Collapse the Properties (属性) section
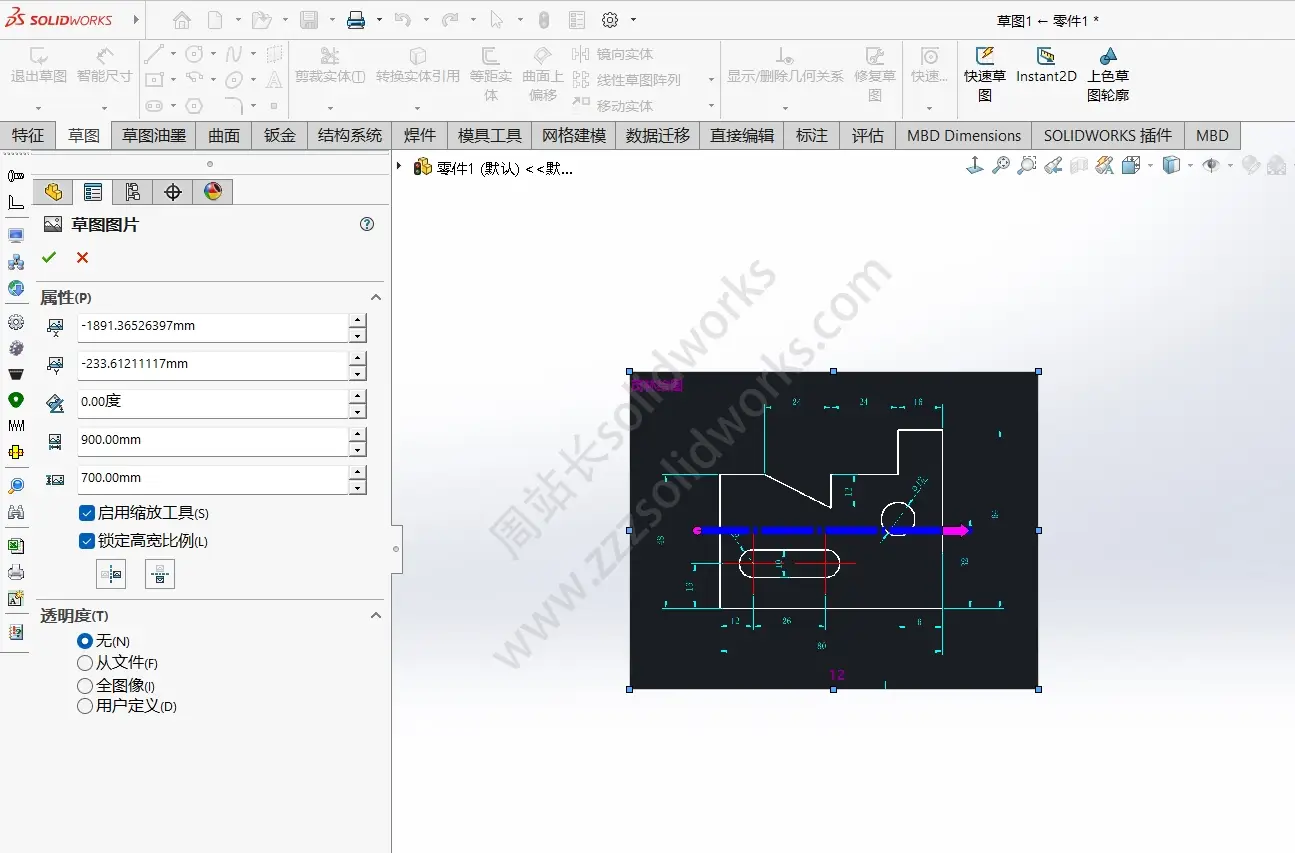Image resolution: width=1295 pixels, height=853 pixels. (x=376, y=297)
